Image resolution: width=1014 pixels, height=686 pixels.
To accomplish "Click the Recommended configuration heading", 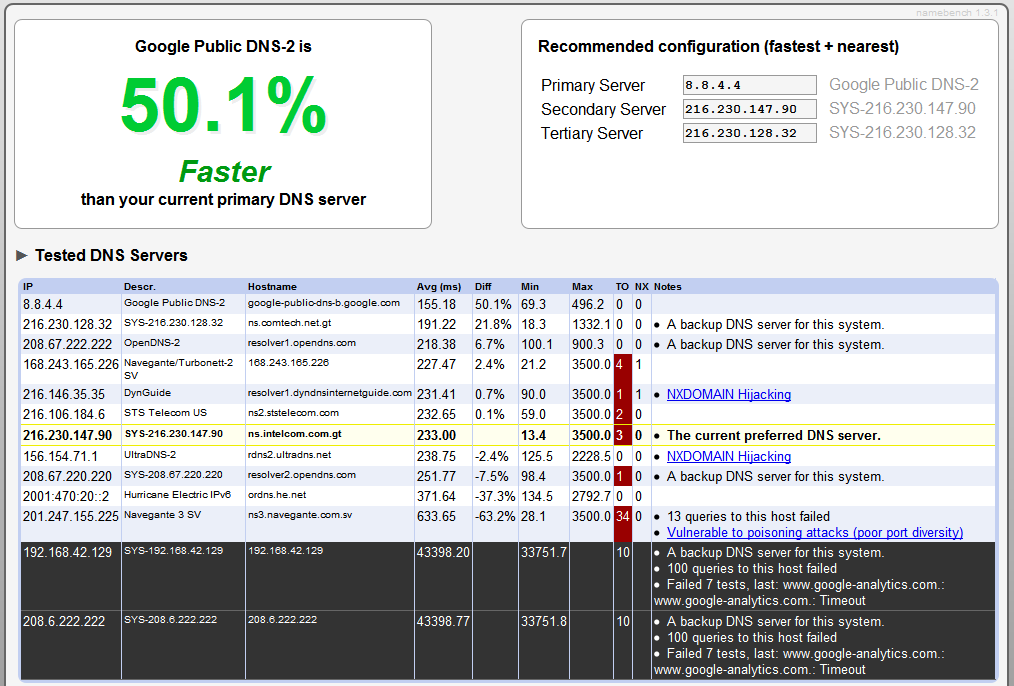I will [718, 47].
